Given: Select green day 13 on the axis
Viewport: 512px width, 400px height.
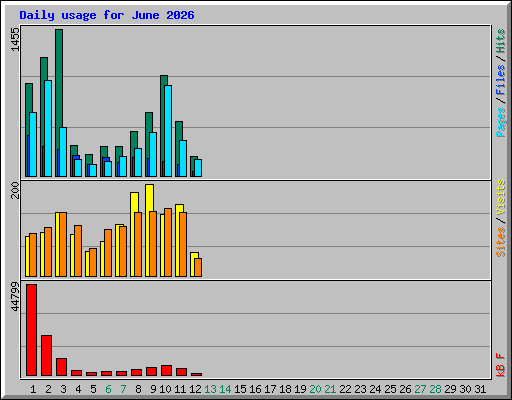Looking at the screenshot, I should (x=210, y=389).
